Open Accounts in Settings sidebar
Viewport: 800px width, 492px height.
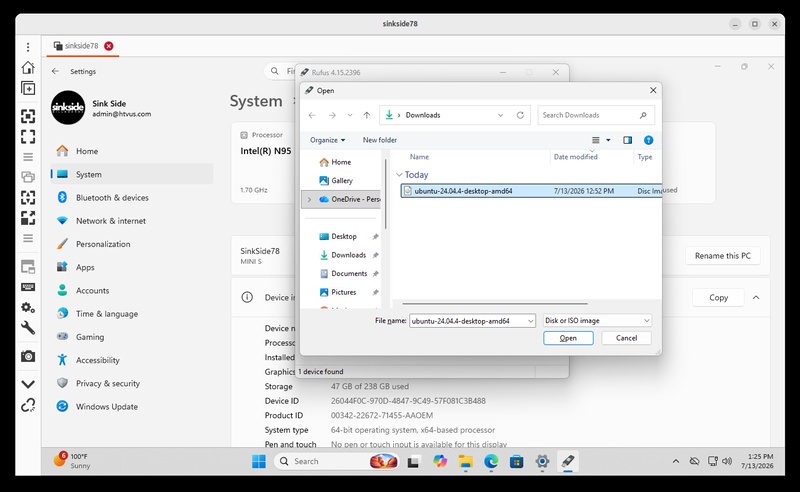[x=132, y=290]
